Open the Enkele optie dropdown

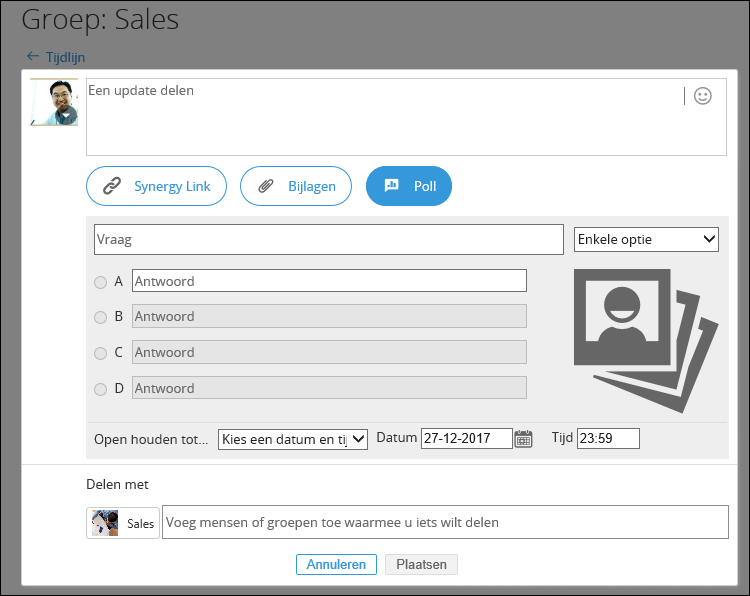tap(646, 239)
